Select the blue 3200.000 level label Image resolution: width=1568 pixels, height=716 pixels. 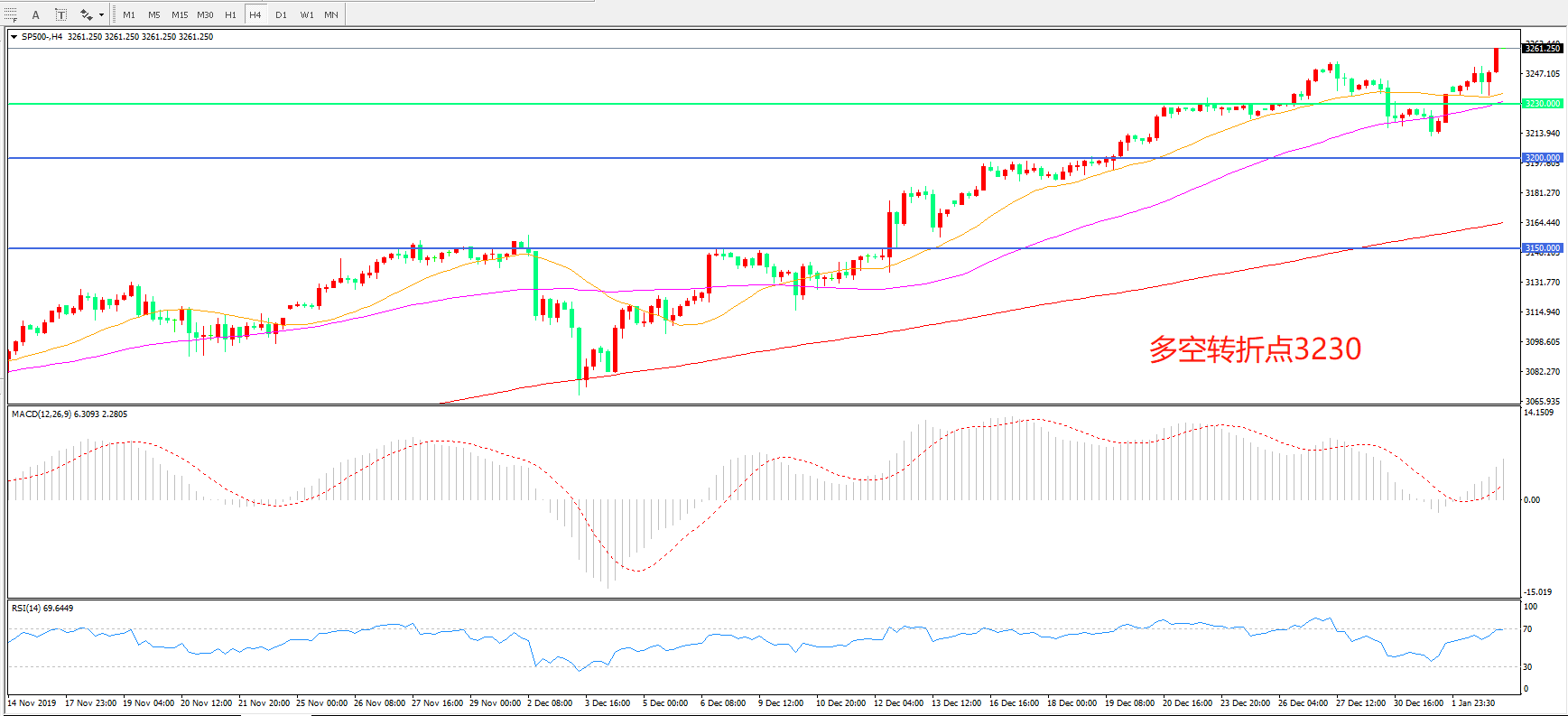pos(1543,158)
